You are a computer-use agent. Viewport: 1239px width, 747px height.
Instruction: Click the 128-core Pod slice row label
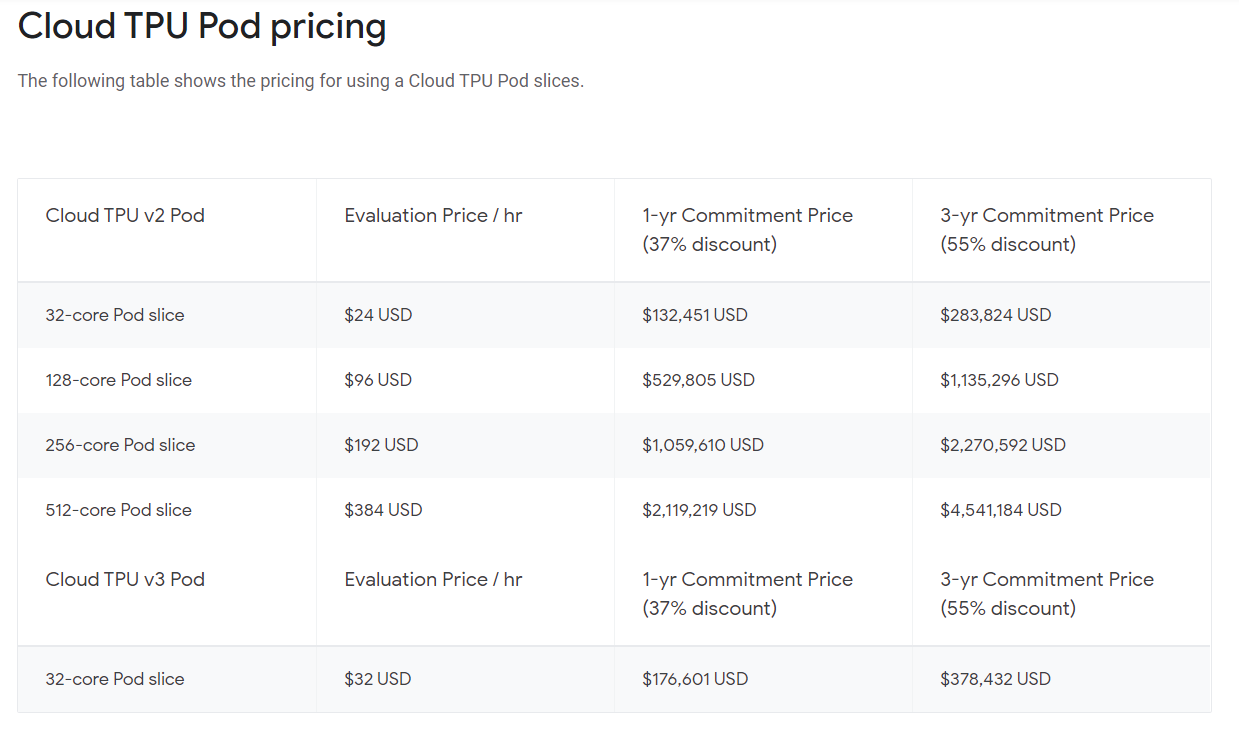coord(118,380)
